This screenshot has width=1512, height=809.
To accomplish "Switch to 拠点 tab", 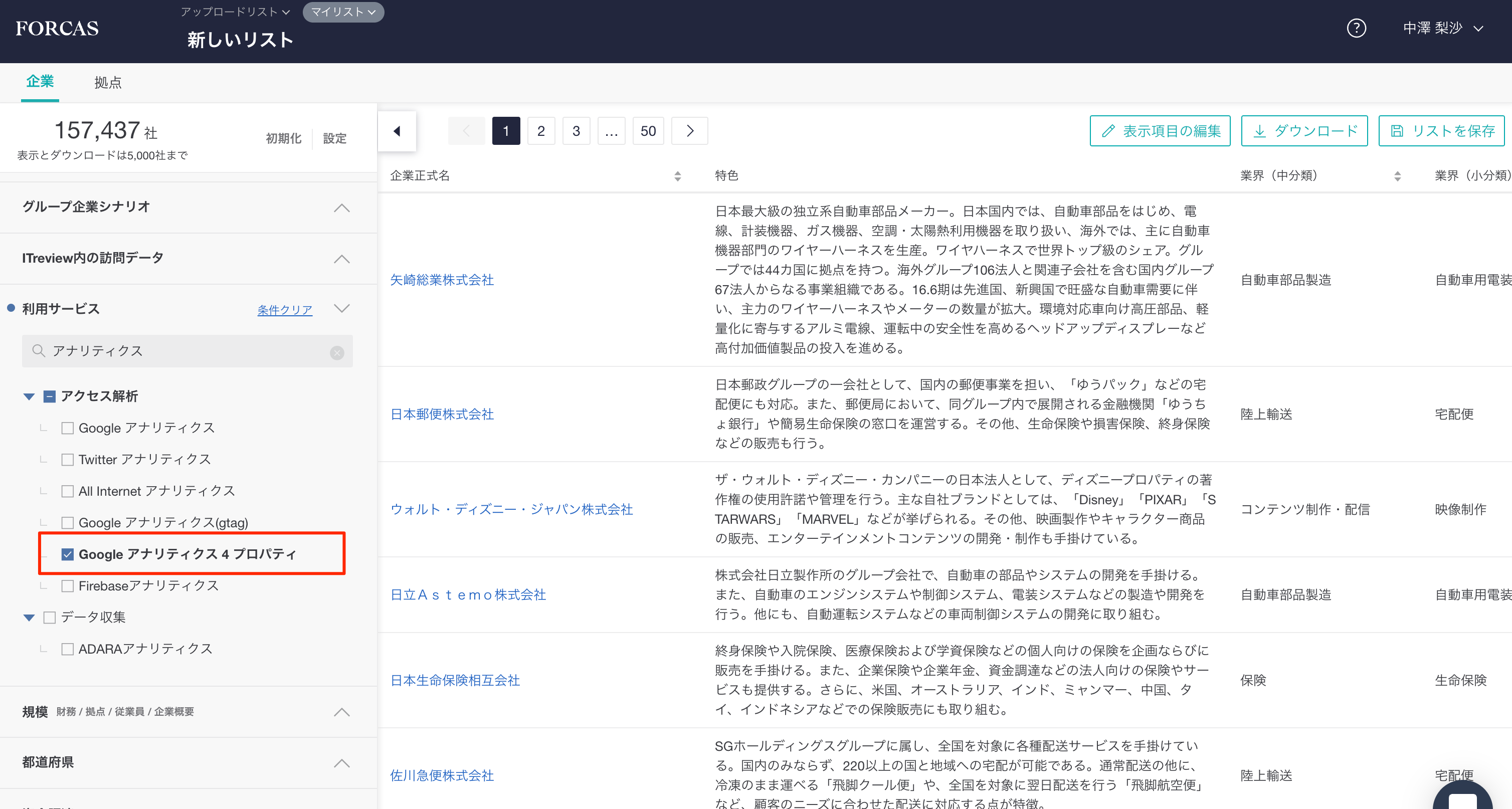I will pos(107,83).
